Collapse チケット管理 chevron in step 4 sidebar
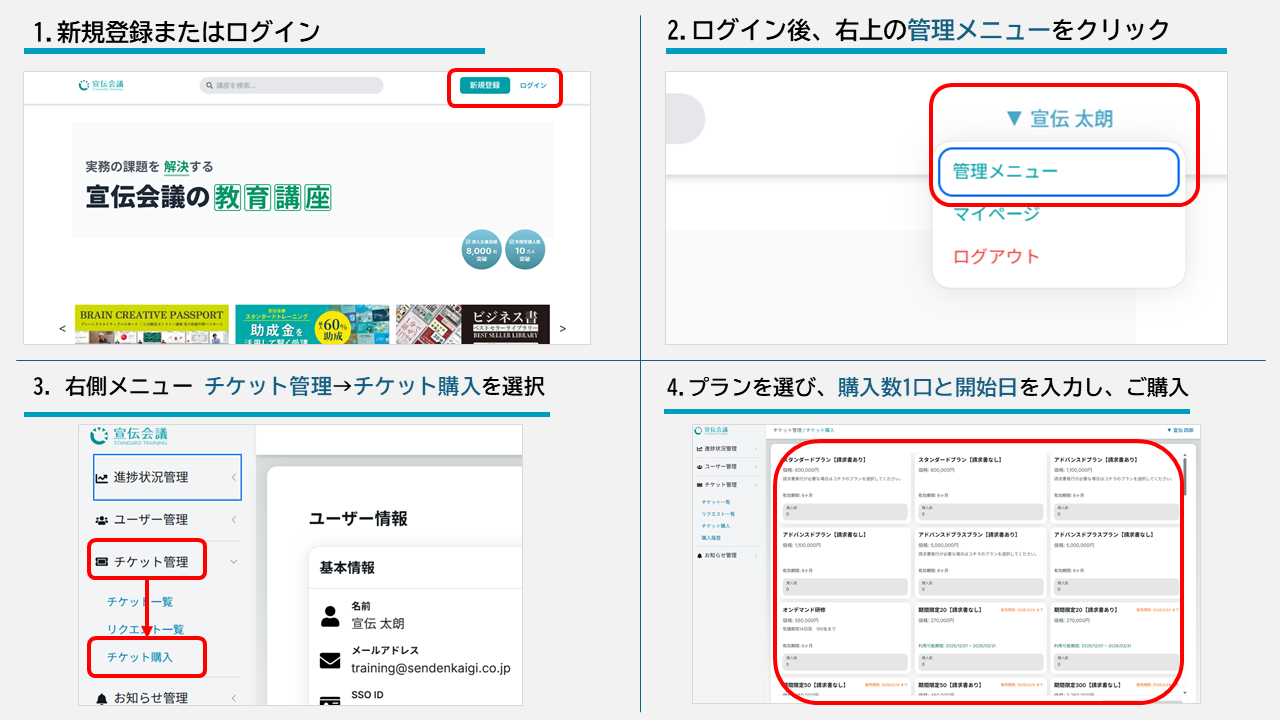Viewport: 1280px width, 720px height. [x=758, y=485]
